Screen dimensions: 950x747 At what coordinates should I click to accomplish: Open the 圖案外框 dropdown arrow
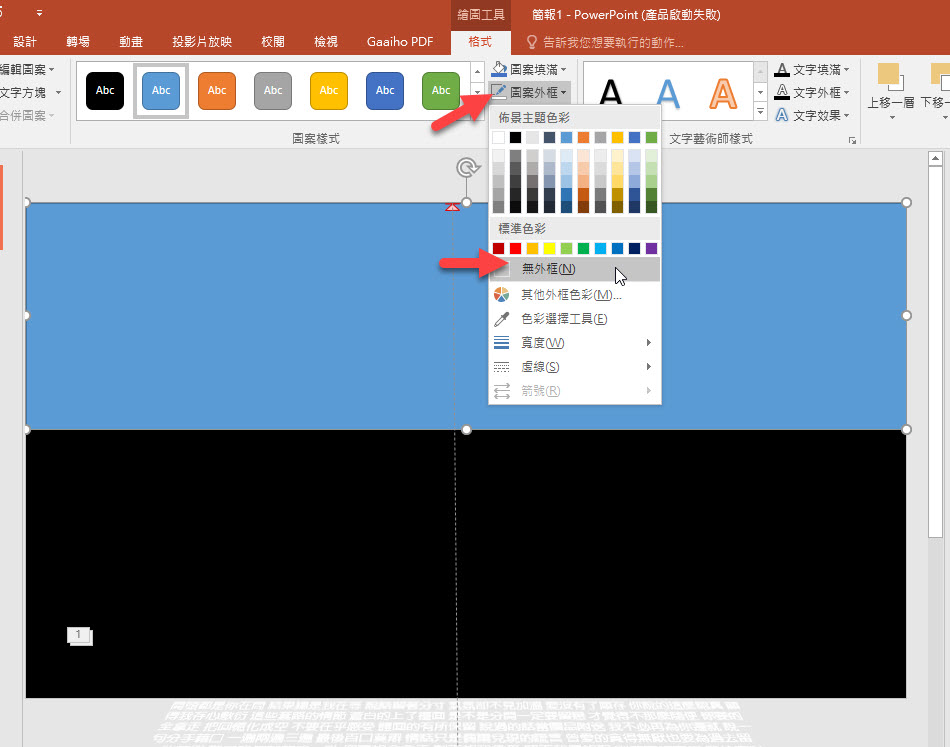pos(563,93)
